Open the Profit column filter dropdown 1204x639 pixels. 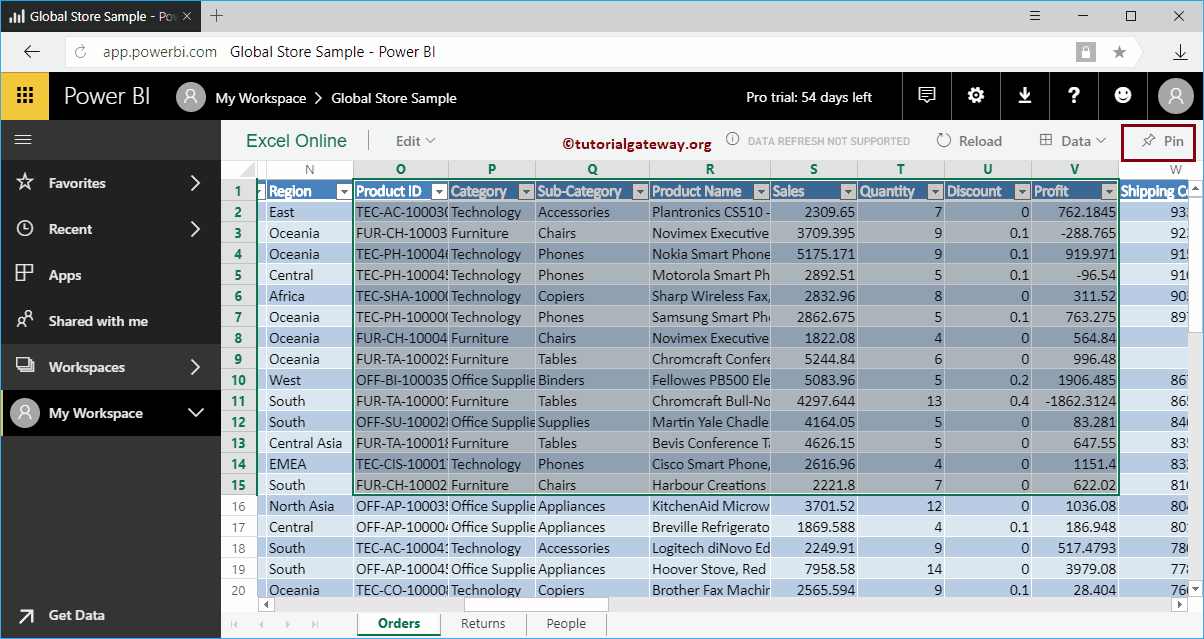tap(1108, 191)
